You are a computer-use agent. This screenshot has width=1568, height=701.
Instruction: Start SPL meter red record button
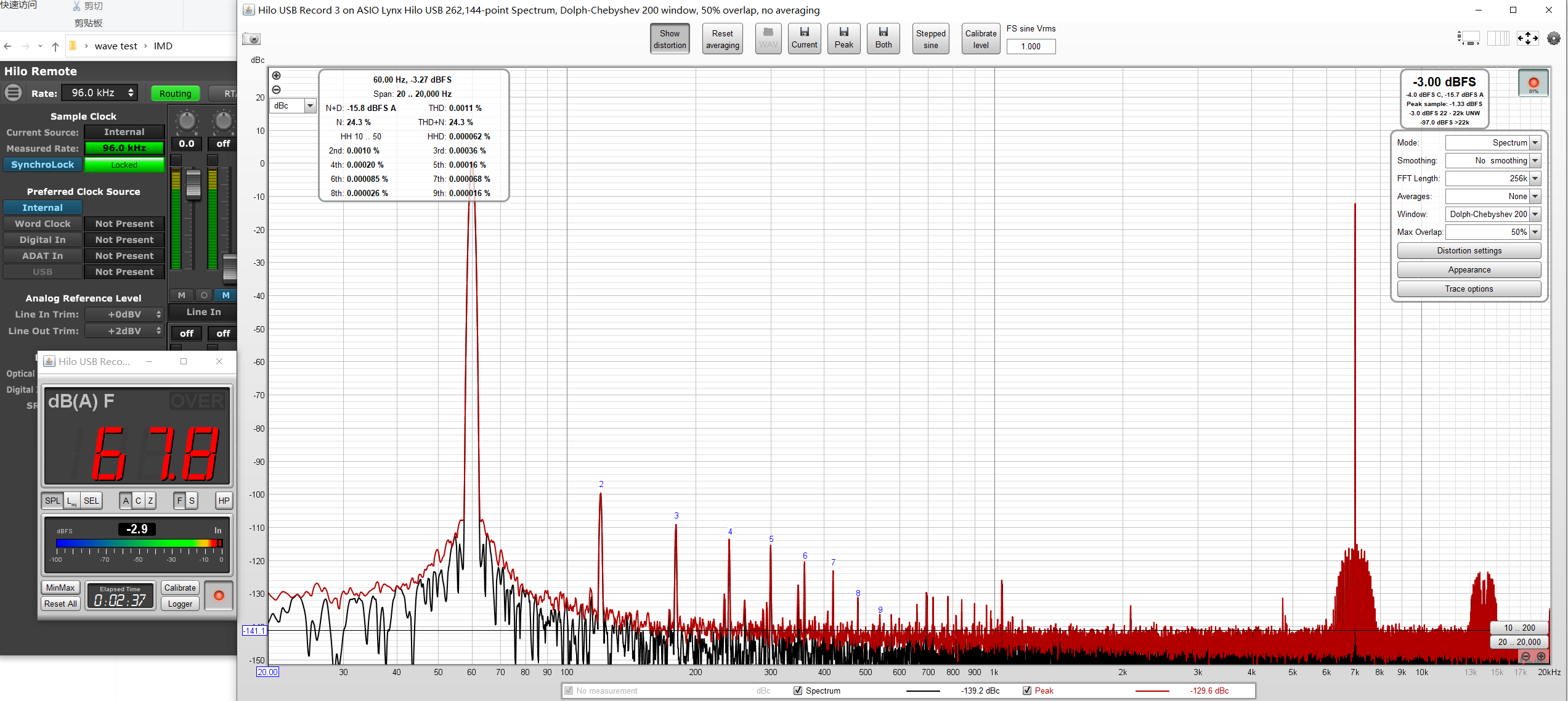(219, 596)
